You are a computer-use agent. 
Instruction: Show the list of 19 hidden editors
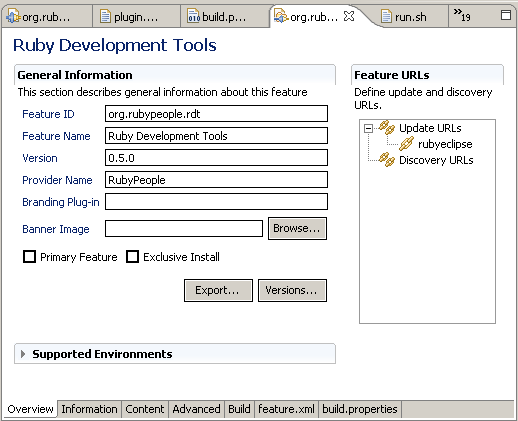[462, 15]
